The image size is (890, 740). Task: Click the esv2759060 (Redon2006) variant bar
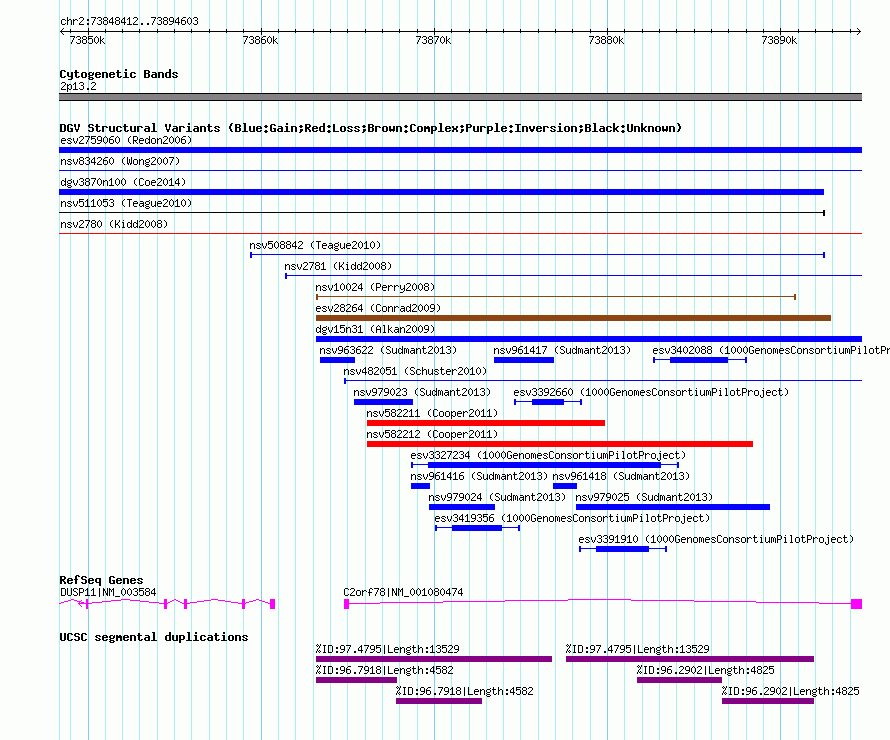point(460,150)
